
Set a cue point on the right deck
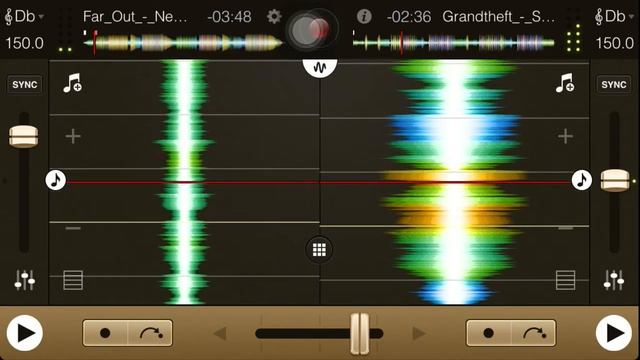(x=488, y=333)
